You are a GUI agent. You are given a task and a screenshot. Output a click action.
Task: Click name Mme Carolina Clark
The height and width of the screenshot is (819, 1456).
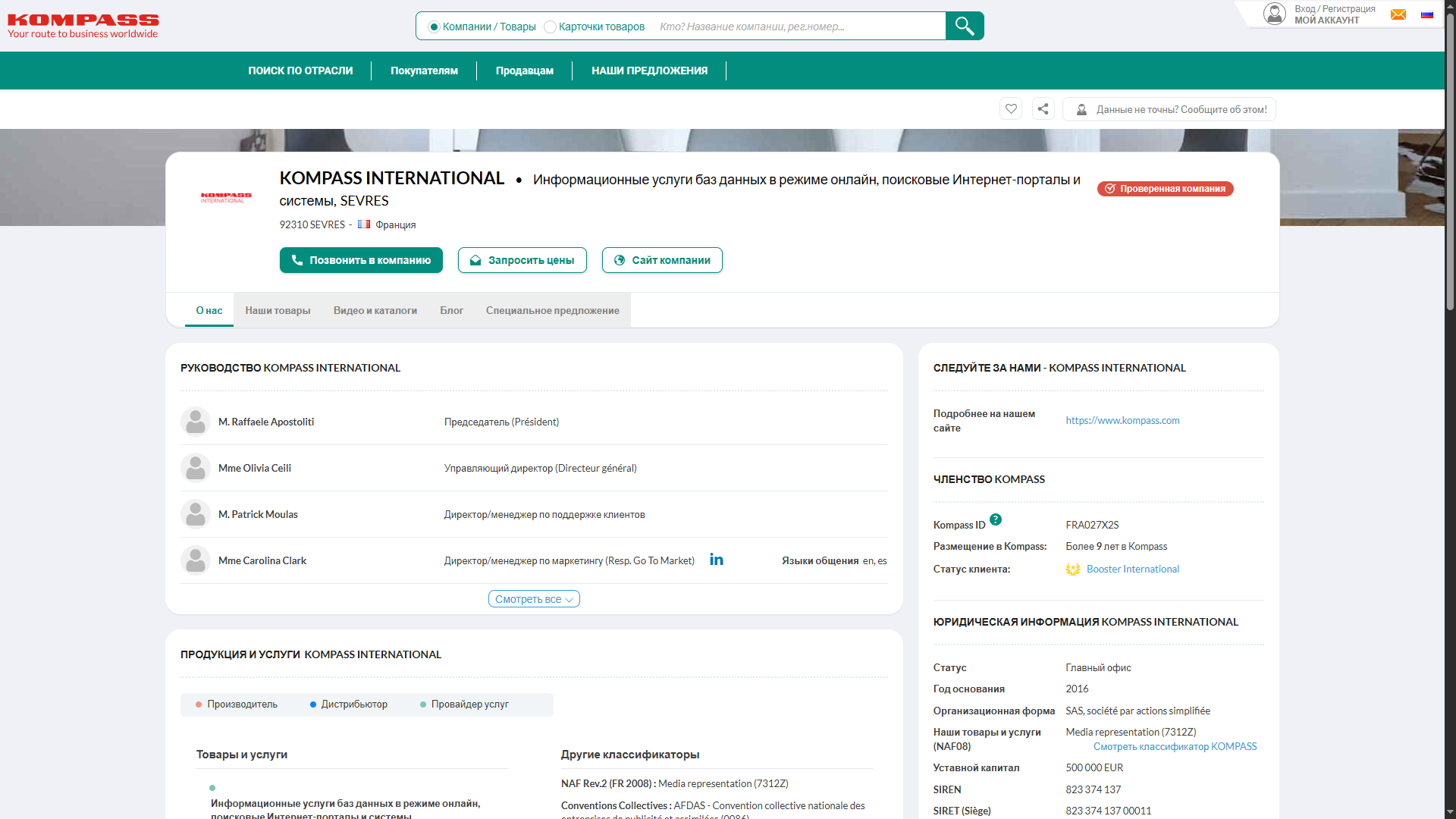[262, 560]
